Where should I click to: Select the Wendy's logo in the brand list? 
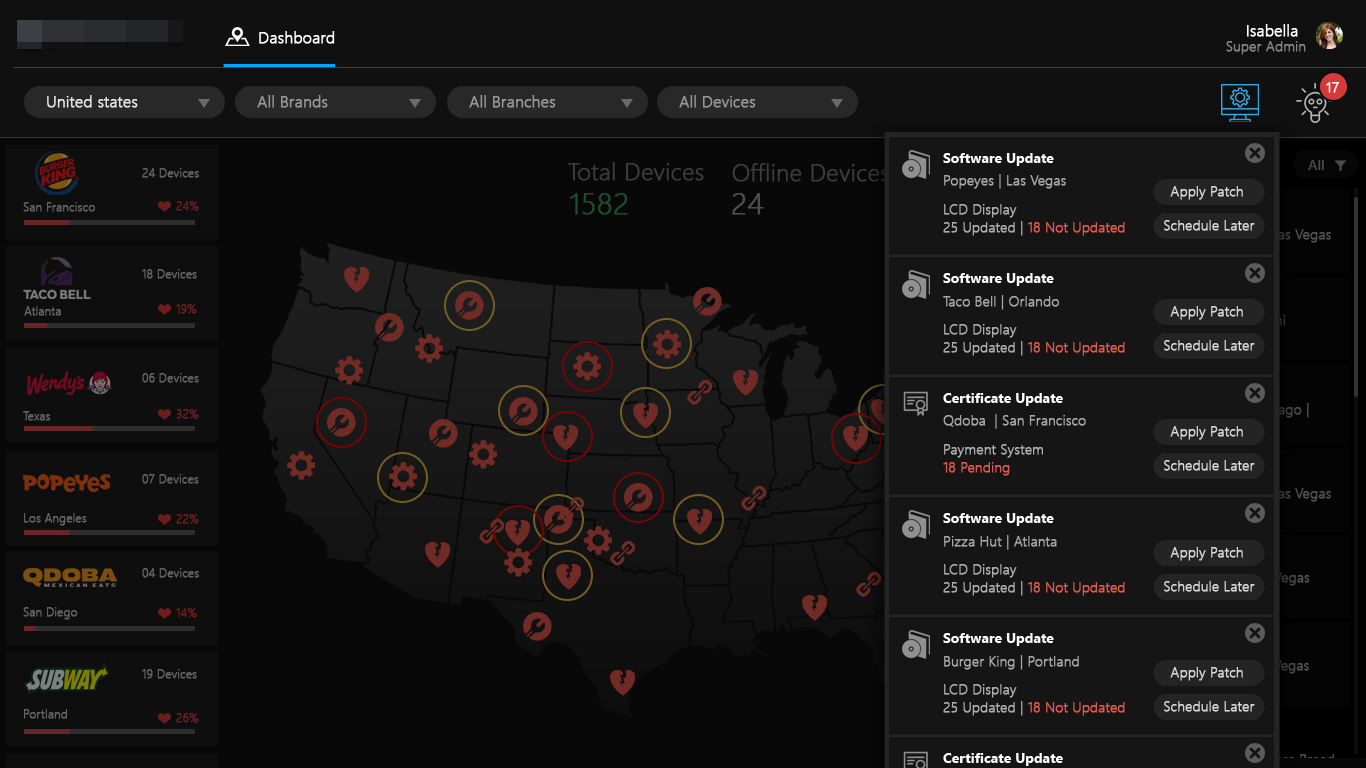(68, 384)
